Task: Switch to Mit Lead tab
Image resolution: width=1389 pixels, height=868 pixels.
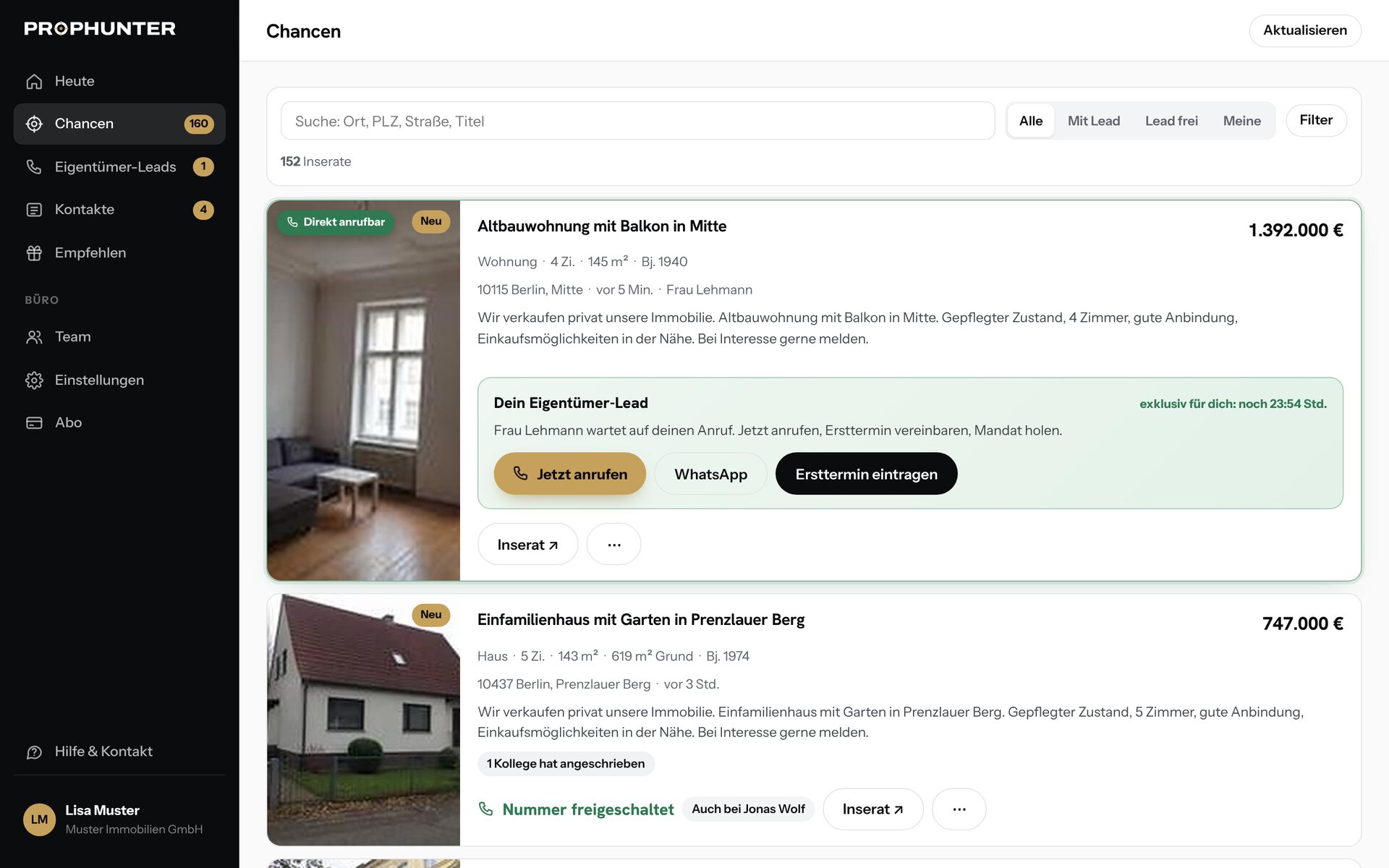Action: [1094, 121]
